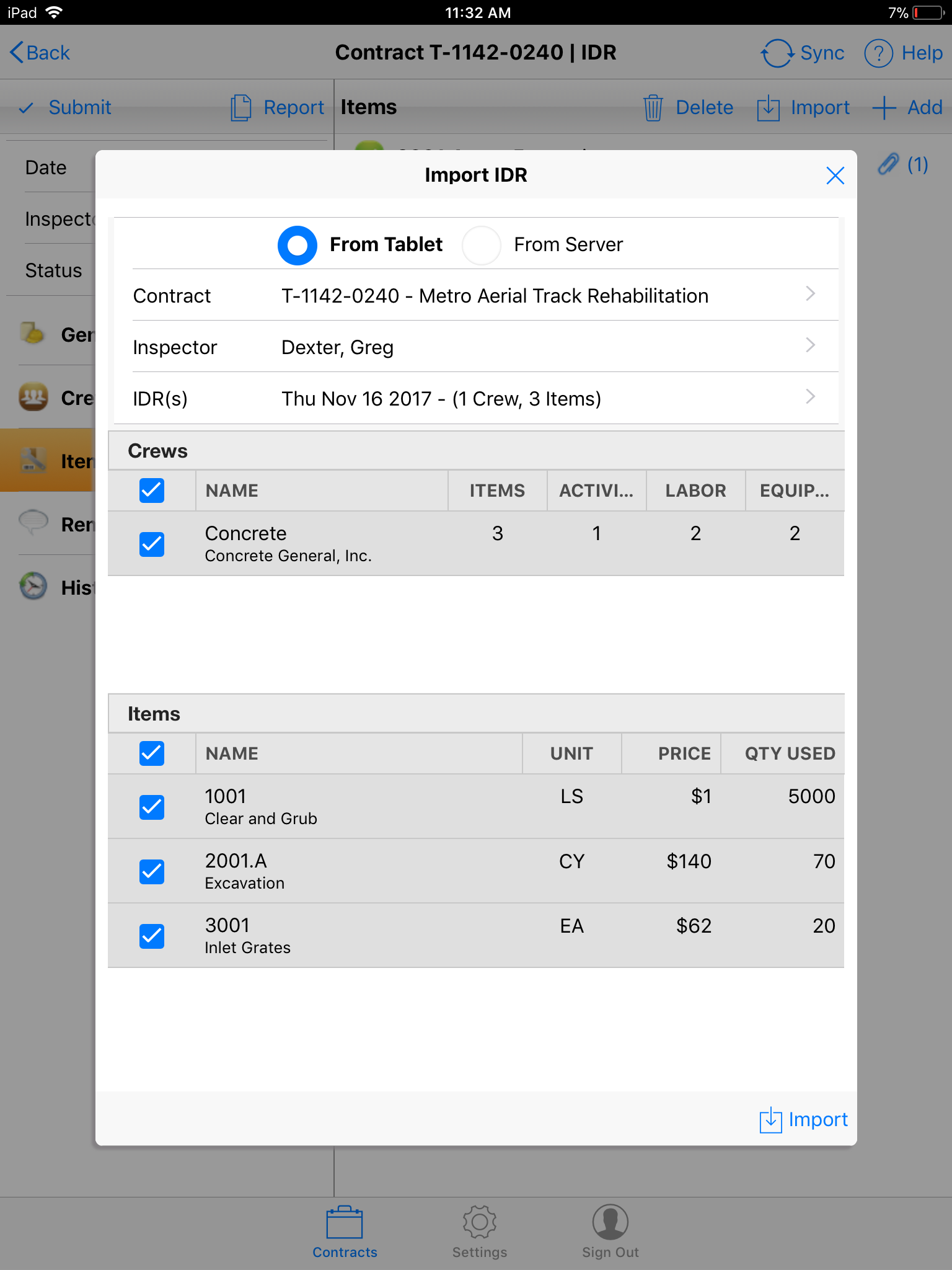
Task: Go Back to the previous screen
Action: (40, 53)
